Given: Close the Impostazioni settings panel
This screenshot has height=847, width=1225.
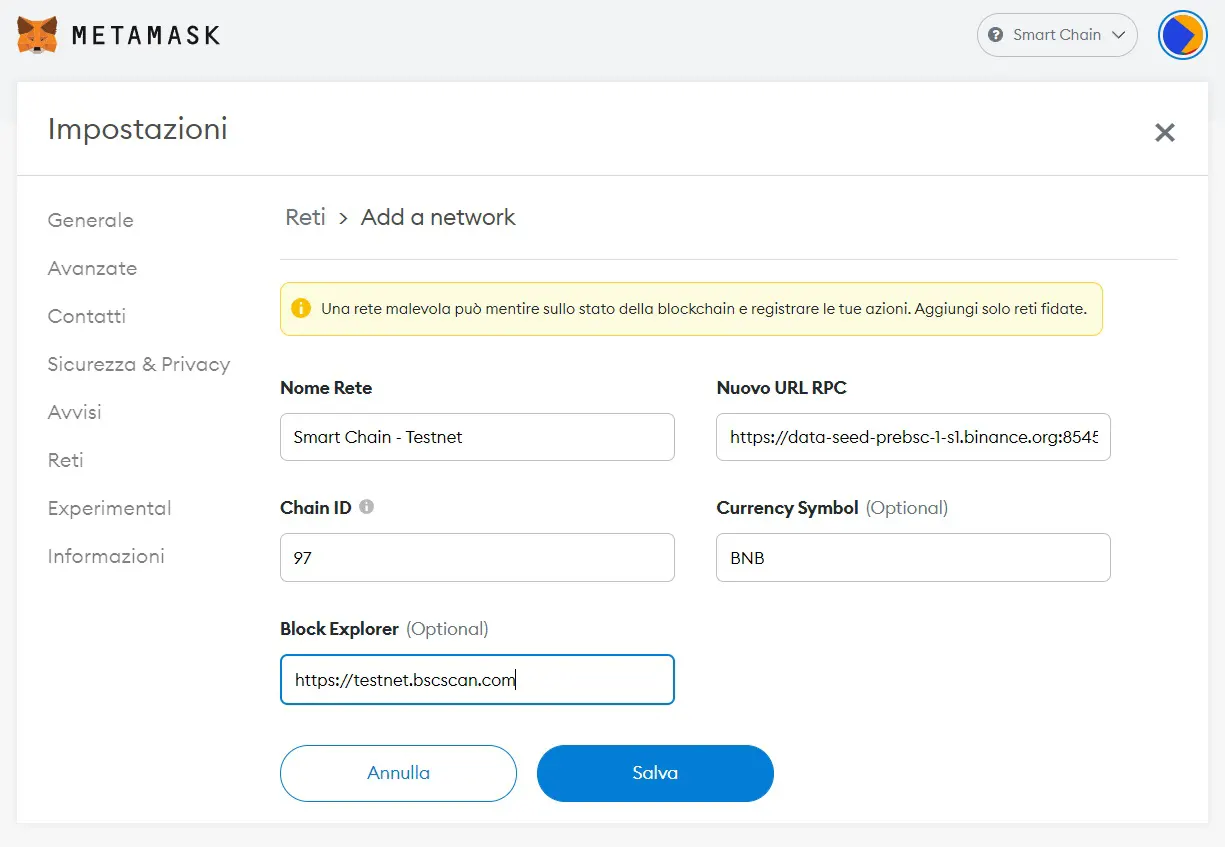Looking at the screenshot, I should pyautogui.click(x=1165, y=132).
